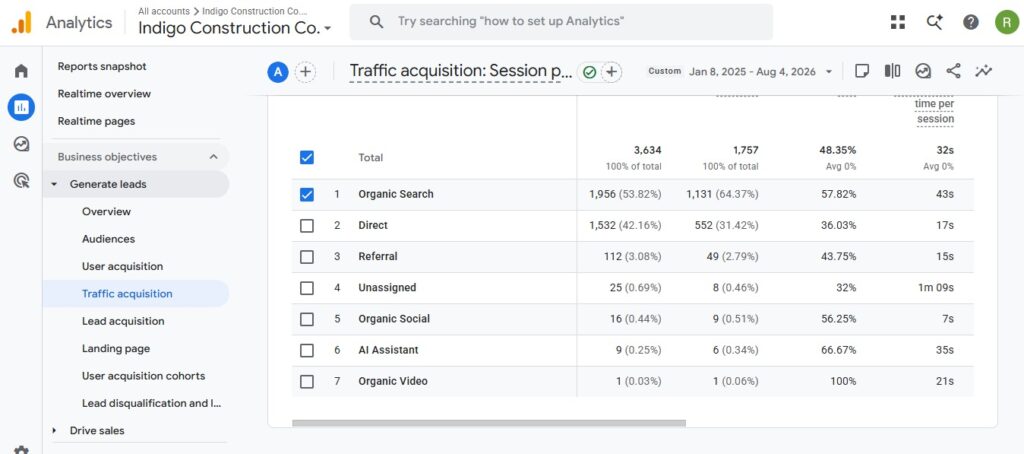This screenshot has width=1024, height=454.
Task: Select the Reports icon in the left rail
Action: [21, 107]
